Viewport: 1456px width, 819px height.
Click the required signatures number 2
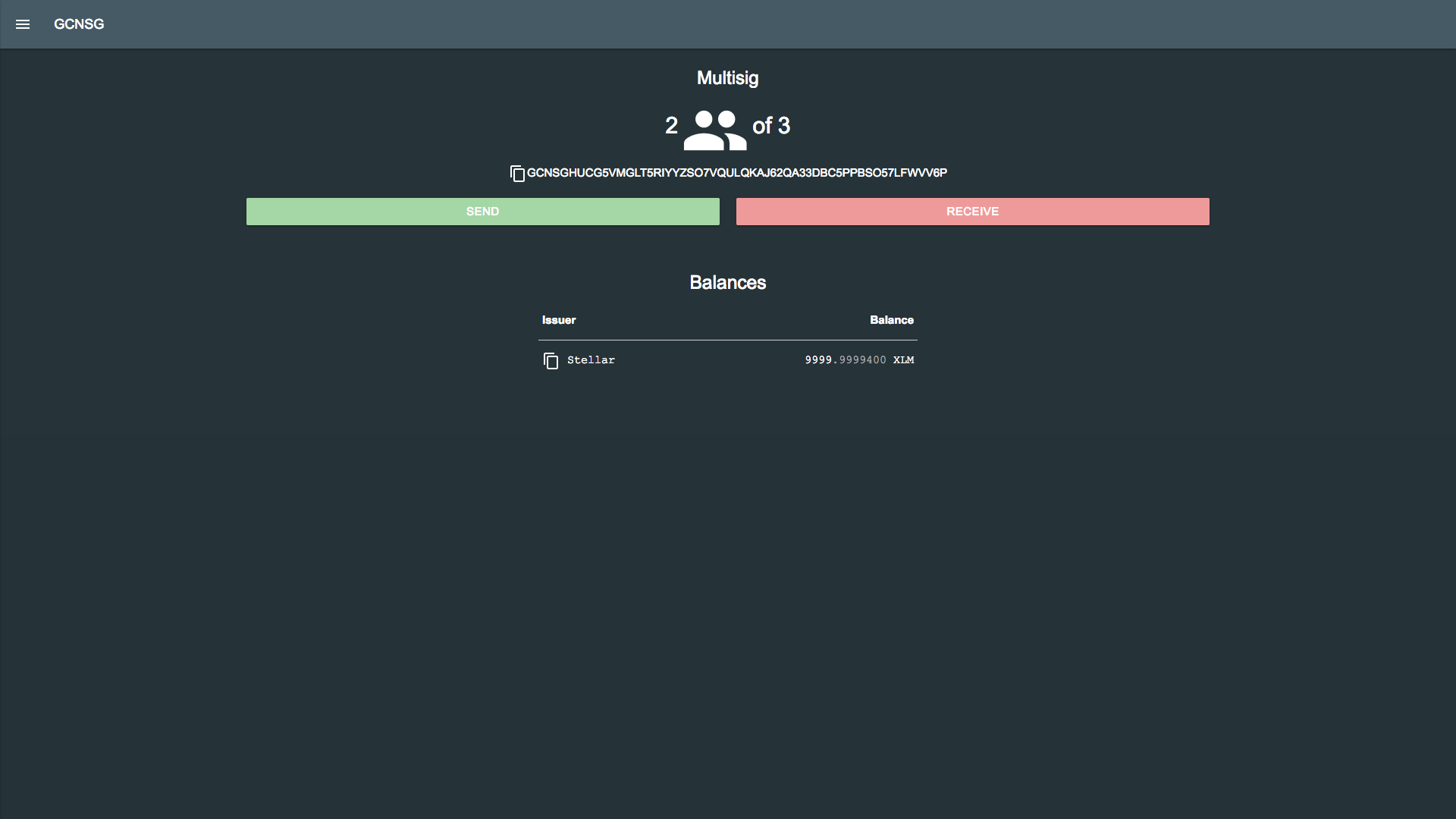click(x=671, y=126)
